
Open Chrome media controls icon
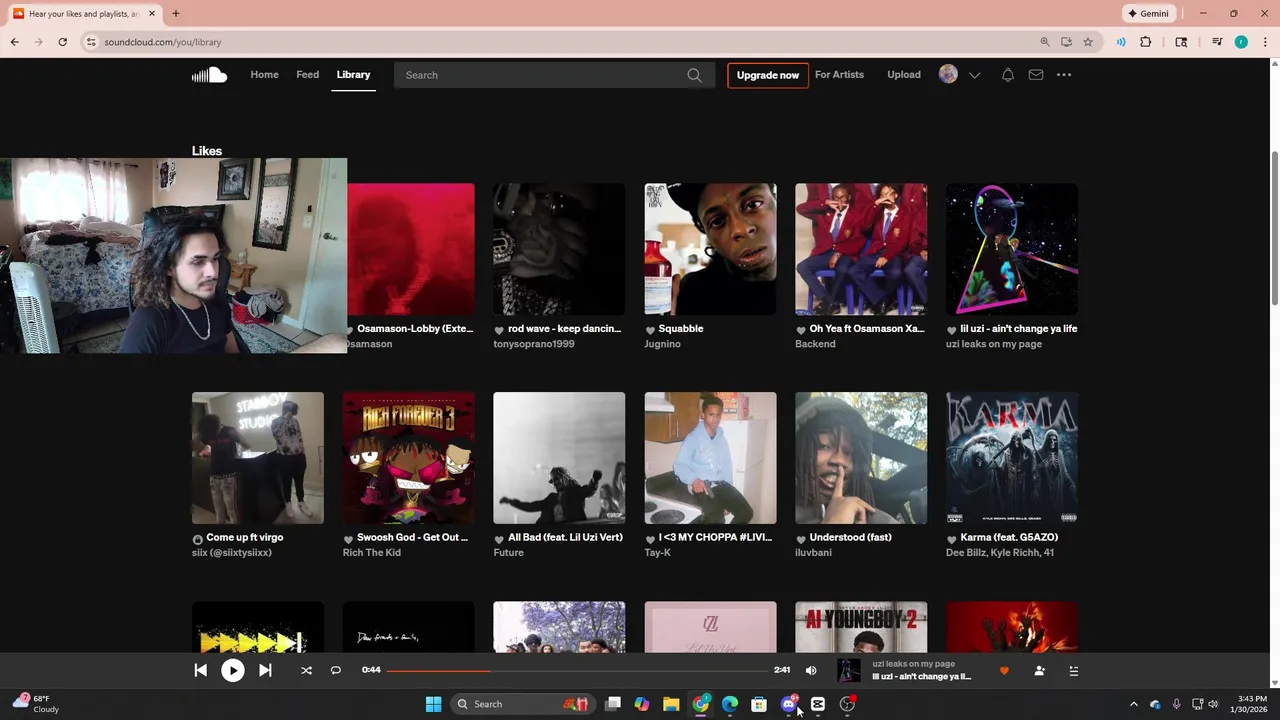(1217, 42)
